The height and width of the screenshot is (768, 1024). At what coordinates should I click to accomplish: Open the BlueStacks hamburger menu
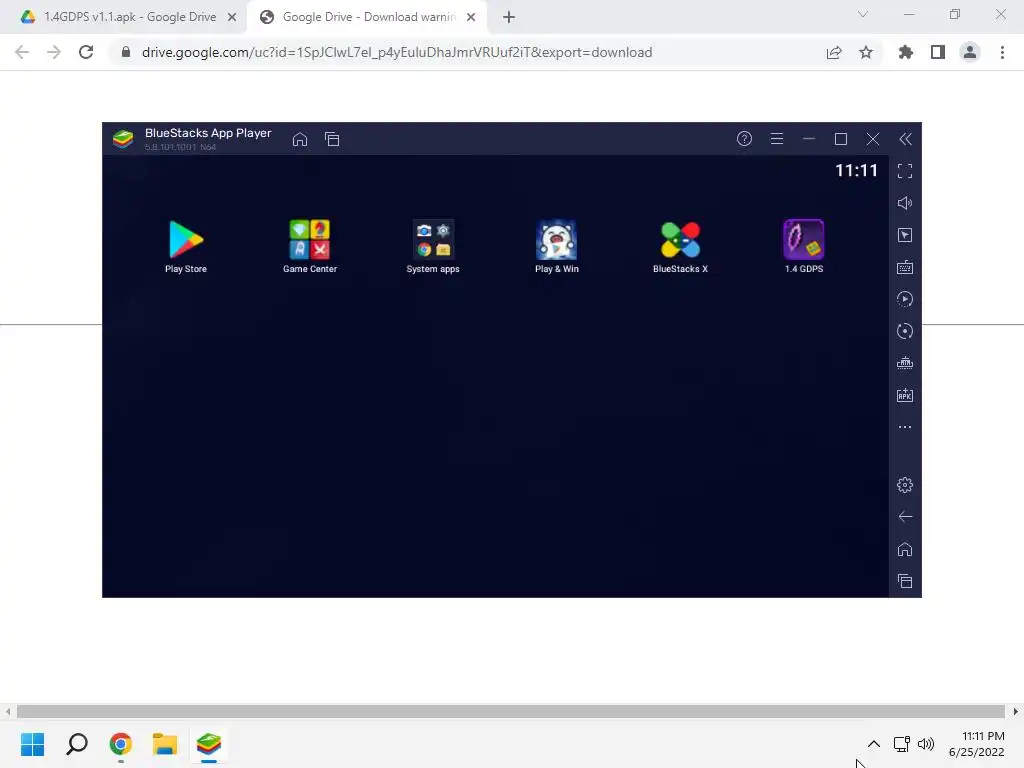(x=776, y=138)
